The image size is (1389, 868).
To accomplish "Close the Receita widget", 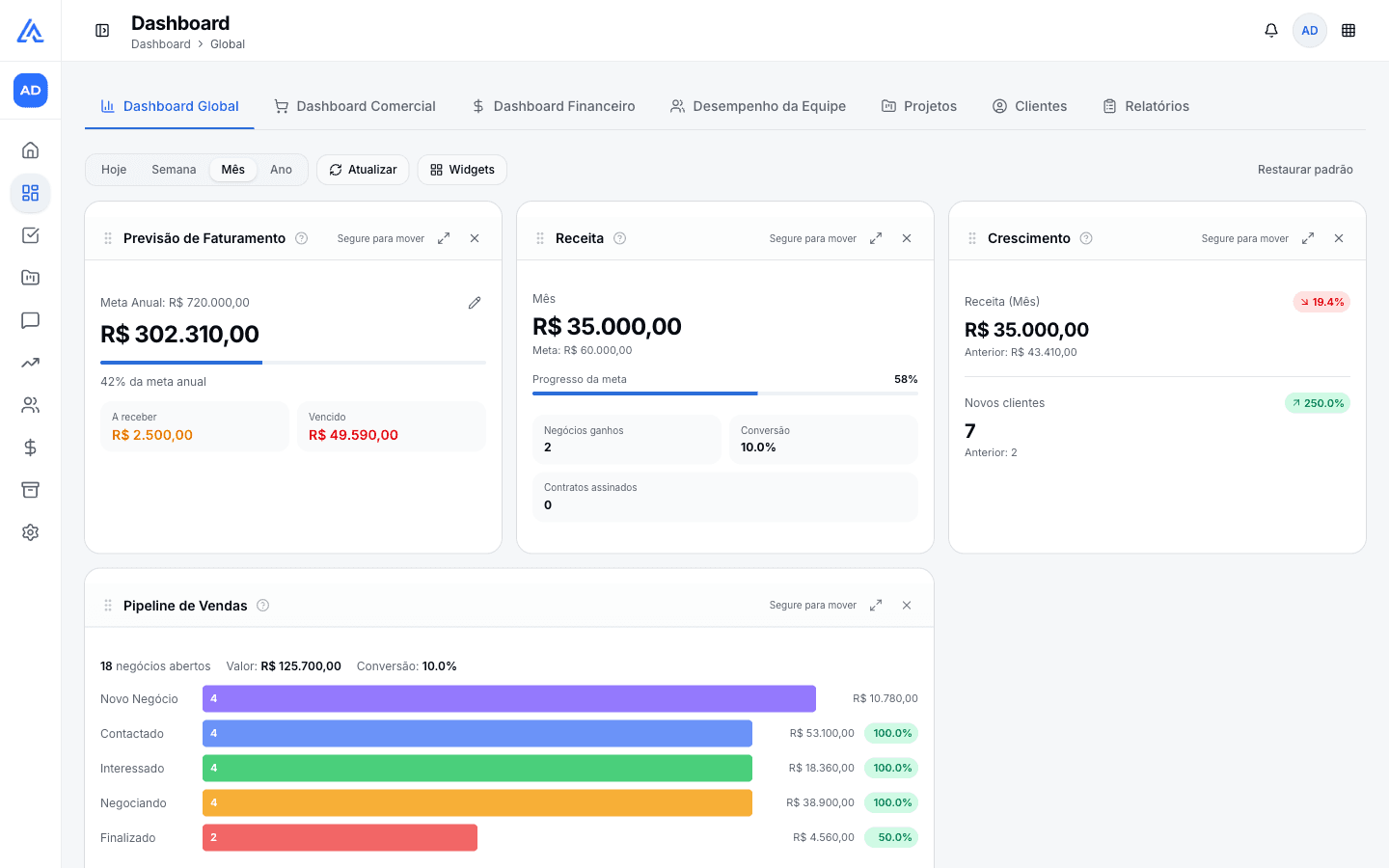I will 907,238.
